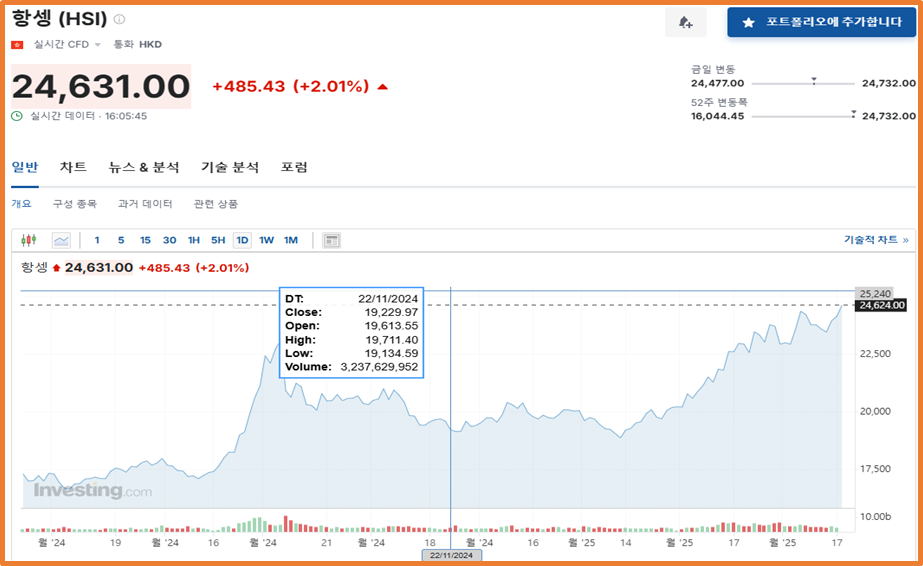Image resolution: width=923 pixels, height=566 pixels.
Task: Switch to the 차트 tab
Action: [73, 167]
